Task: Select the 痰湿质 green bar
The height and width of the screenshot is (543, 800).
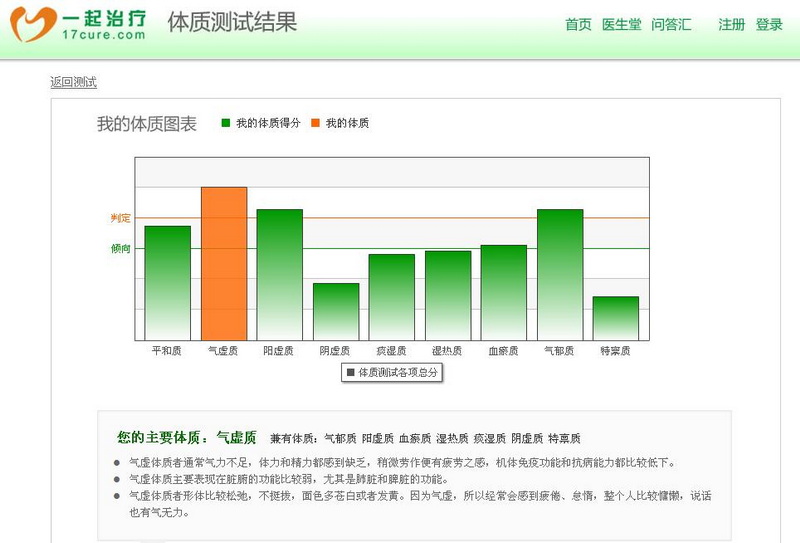Action: (x=392, y=297)
